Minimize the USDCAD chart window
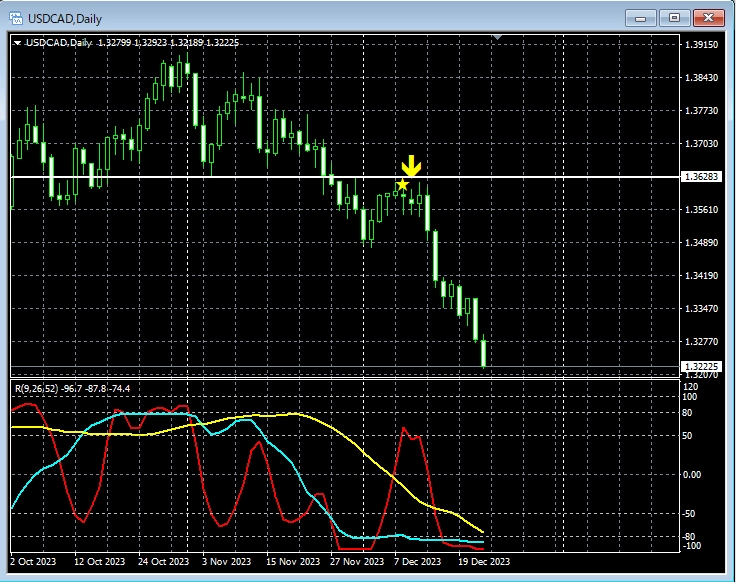Image resolution: width=737 pixels, height=582 pixels. click(640, 18)
